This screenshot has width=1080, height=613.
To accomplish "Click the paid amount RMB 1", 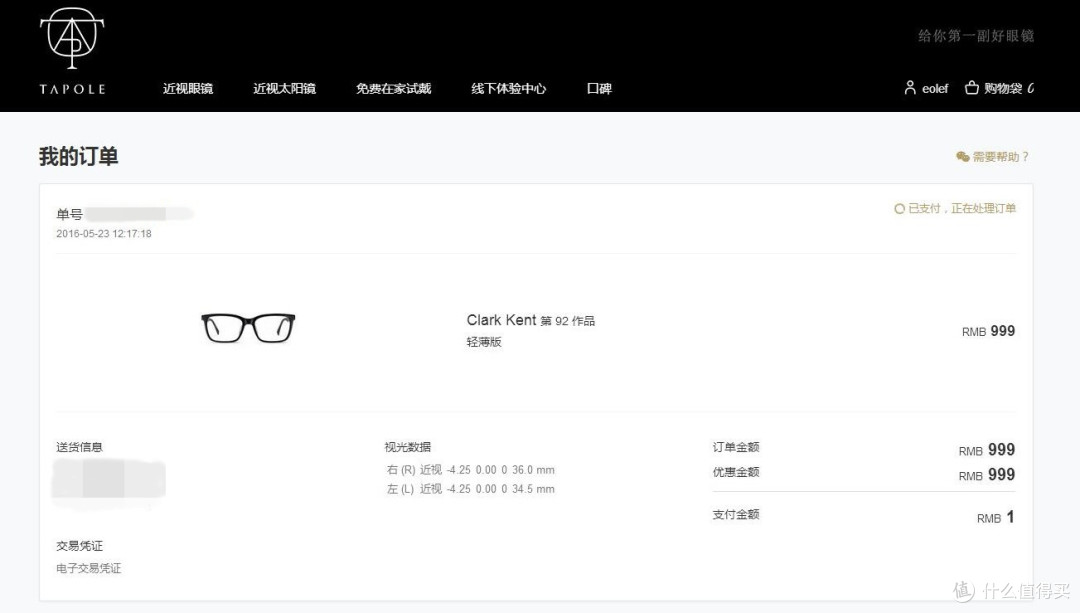I will pos(995,517).
